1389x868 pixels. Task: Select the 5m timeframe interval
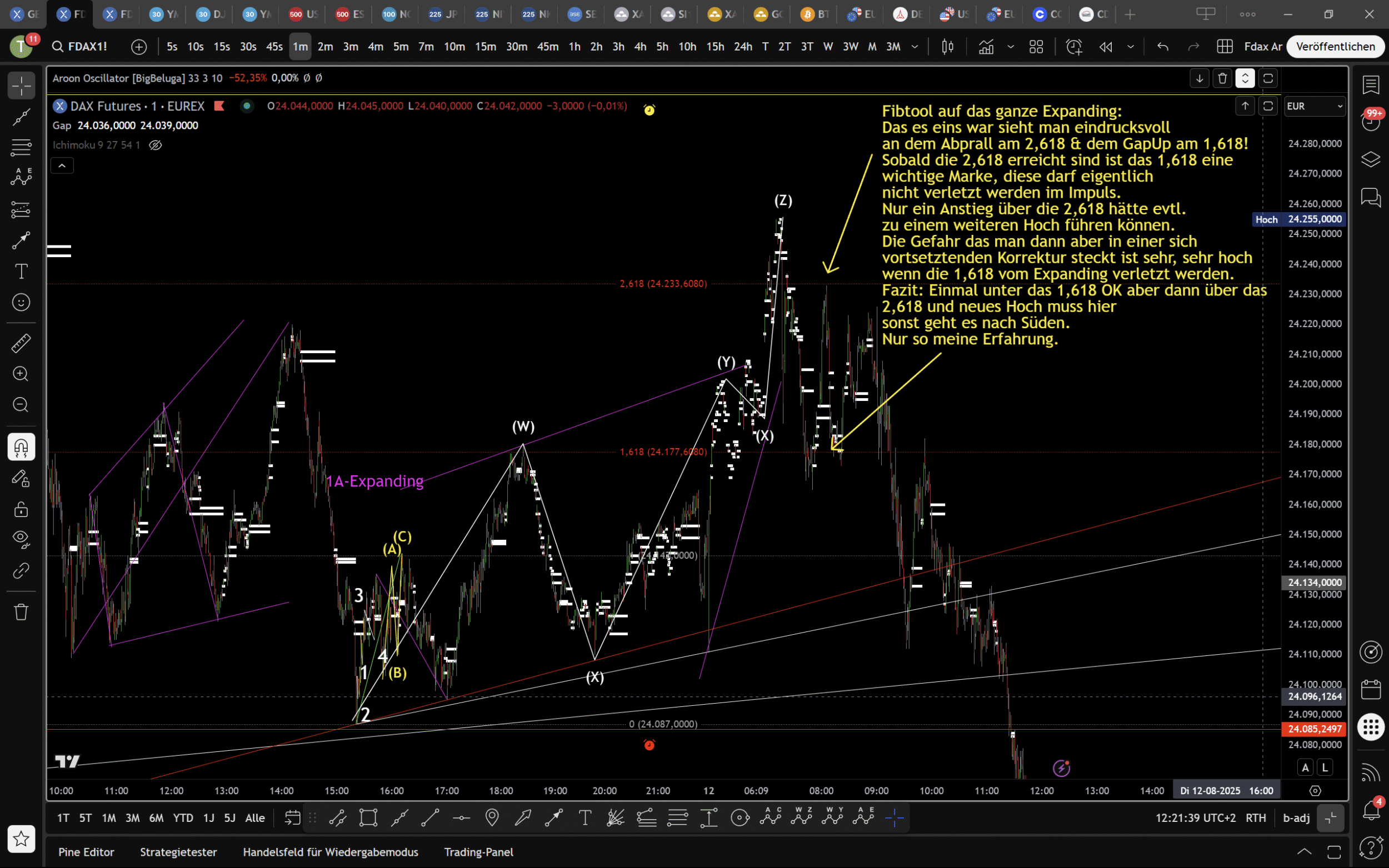coord(400,47)
